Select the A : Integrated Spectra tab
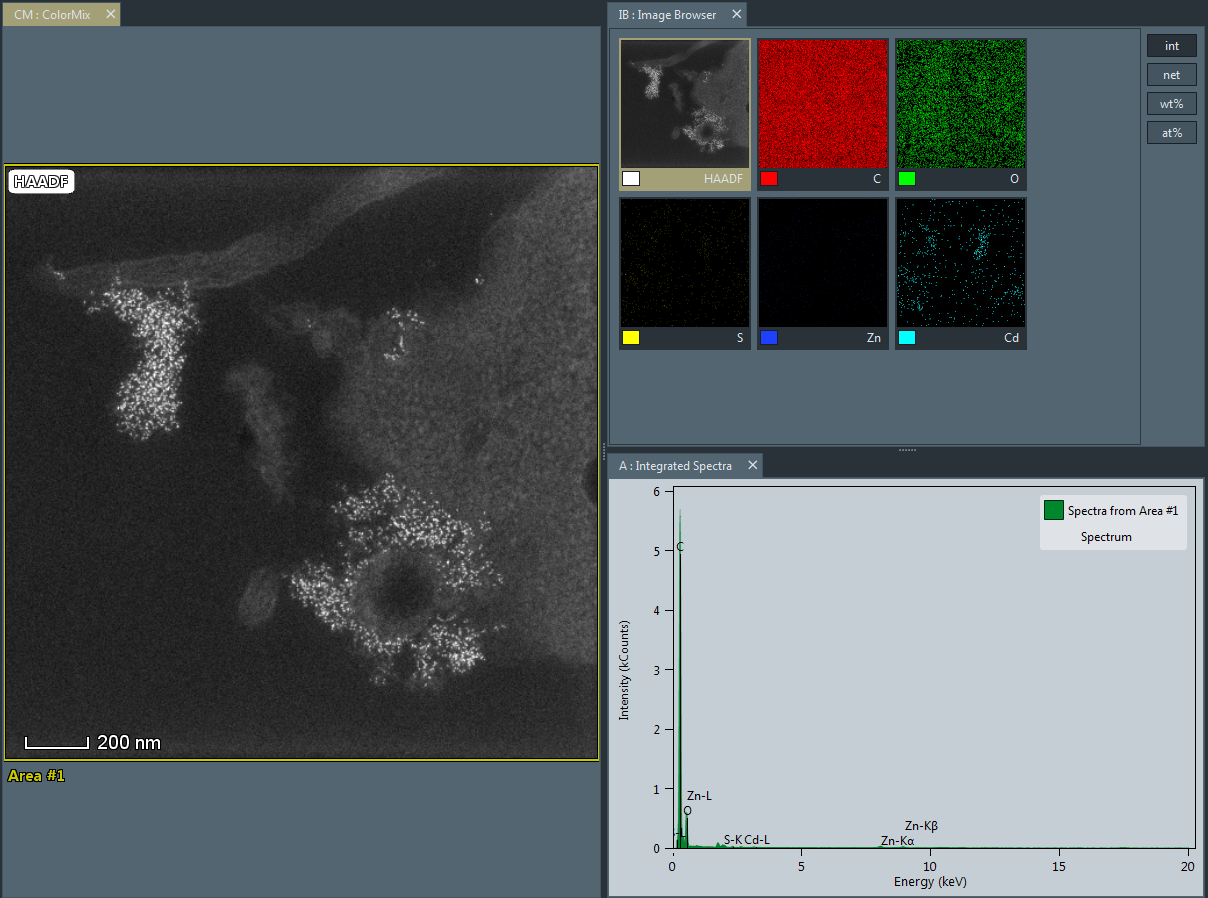The width and height of the screenshot is (1208, 898). click(677, 465)
